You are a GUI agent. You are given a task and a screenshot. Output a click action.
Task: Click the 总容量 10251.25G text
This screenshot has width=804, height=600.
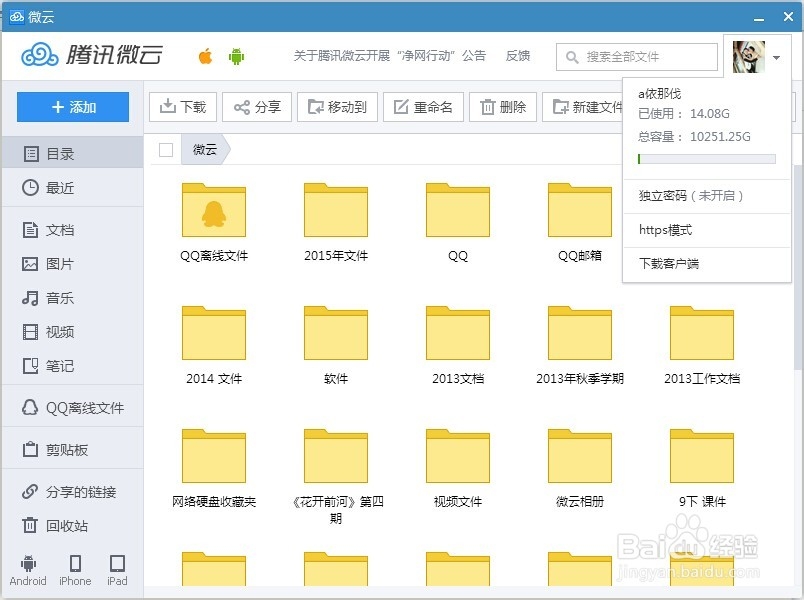(x=694, y=137)
